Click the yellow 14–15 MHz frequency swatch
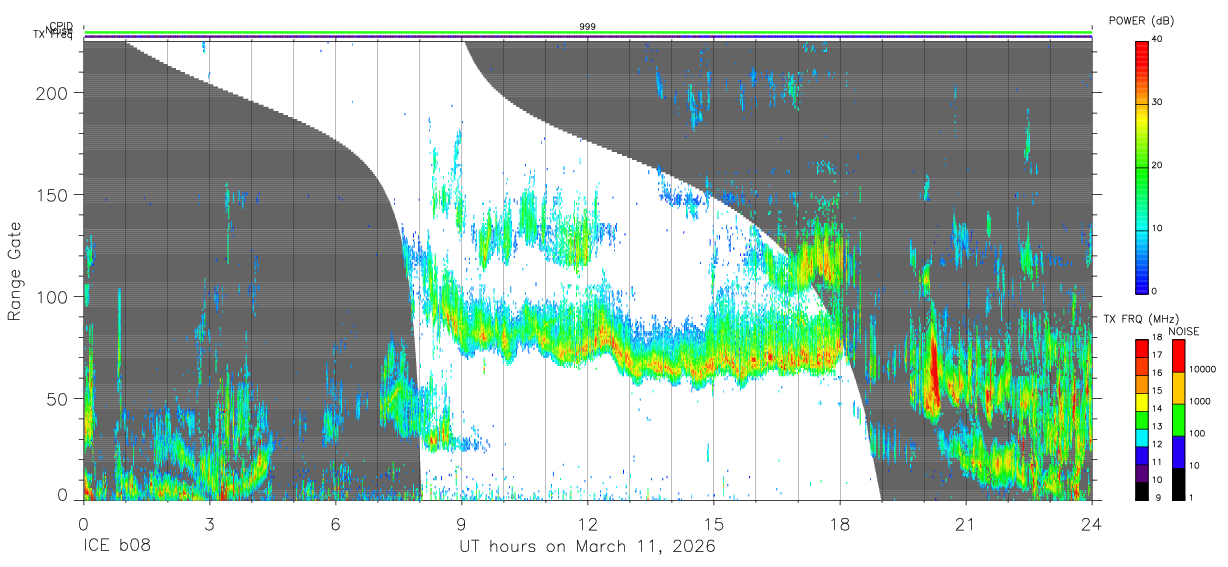 tap(1142, 402)
